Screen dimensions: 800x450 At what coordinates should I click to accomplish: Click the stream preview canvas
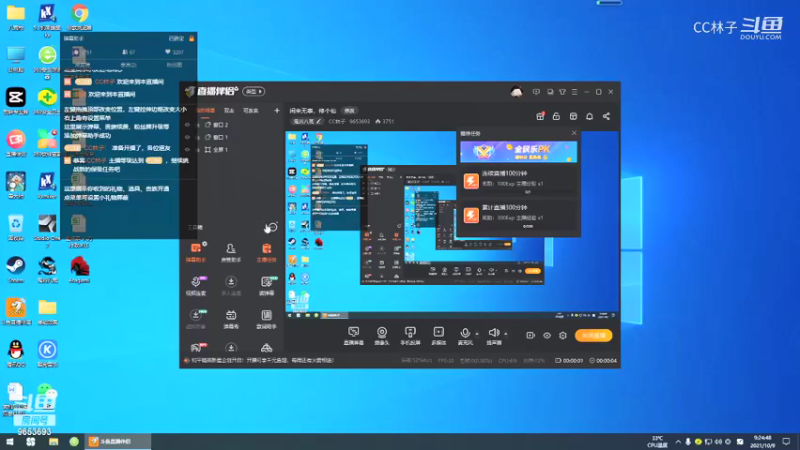coord(452,226)
